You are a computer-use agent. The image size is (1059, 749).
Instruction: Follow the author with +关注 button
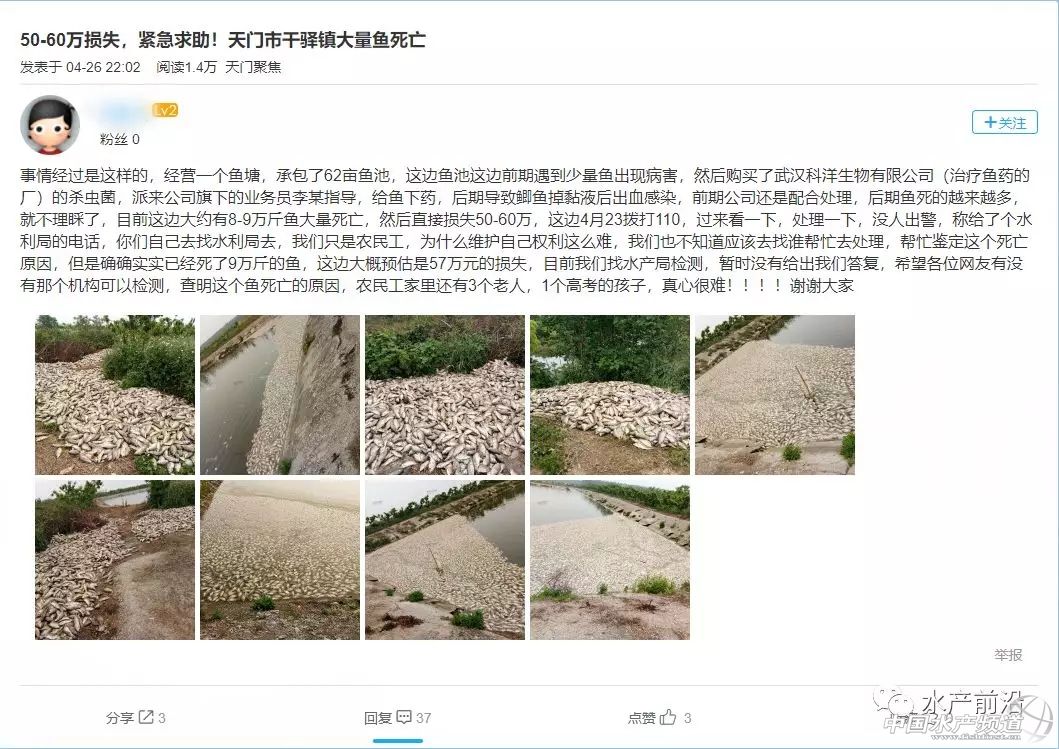(1004, 122)
